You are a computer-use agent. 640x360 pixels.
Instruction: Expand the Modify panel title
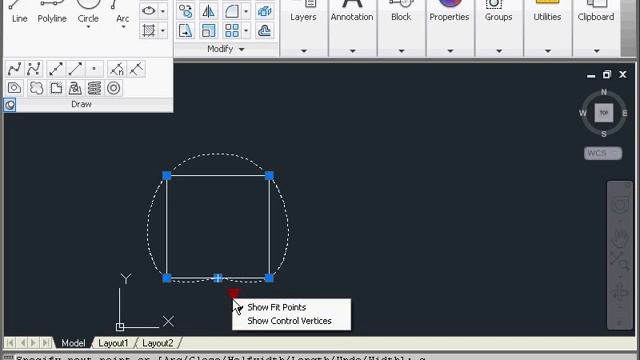tap(226, 49)
